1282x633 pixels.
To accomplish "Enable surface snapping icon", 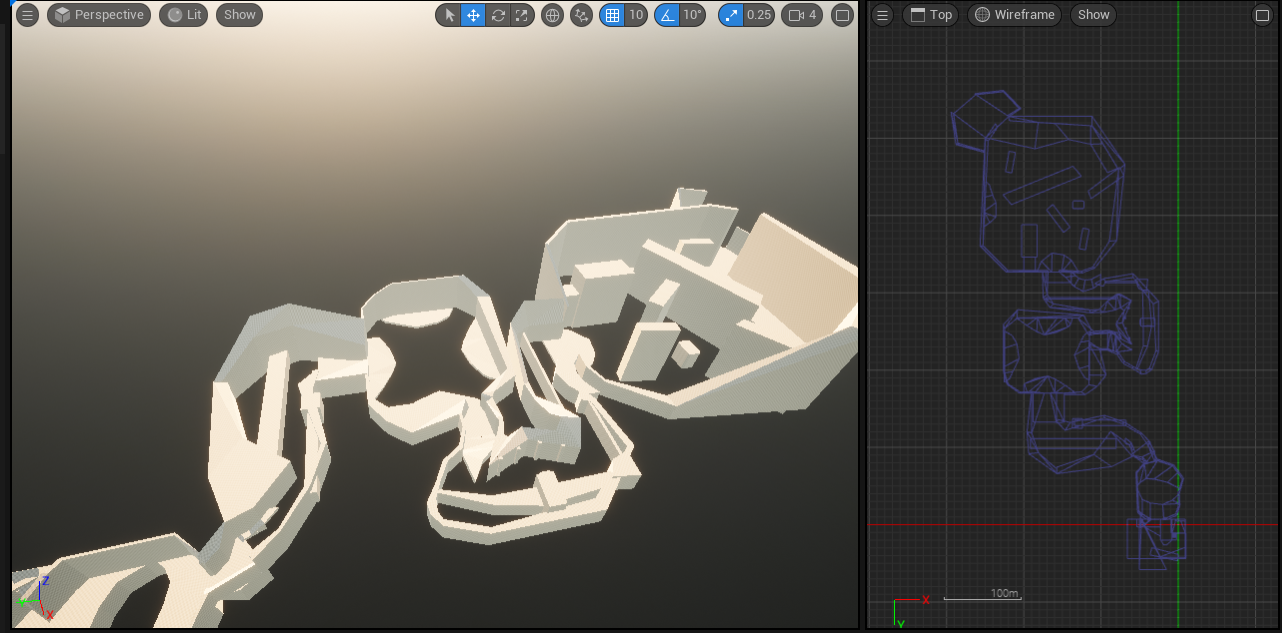I will point(581,14).
